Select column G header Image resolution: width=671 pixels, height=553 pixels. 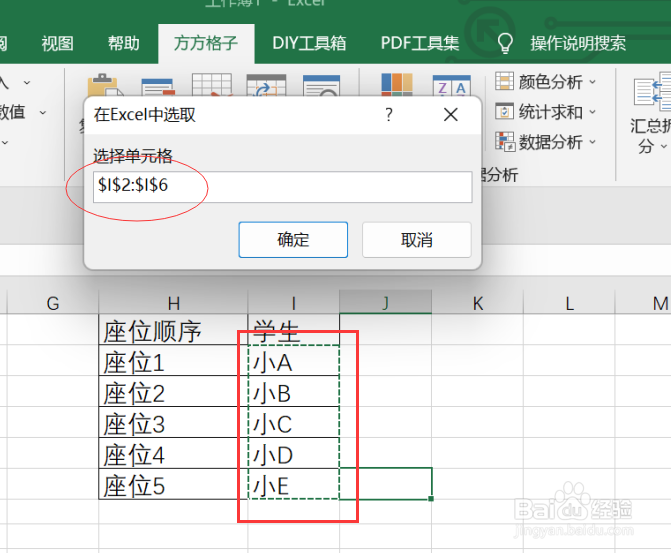(x=53, y=303)
